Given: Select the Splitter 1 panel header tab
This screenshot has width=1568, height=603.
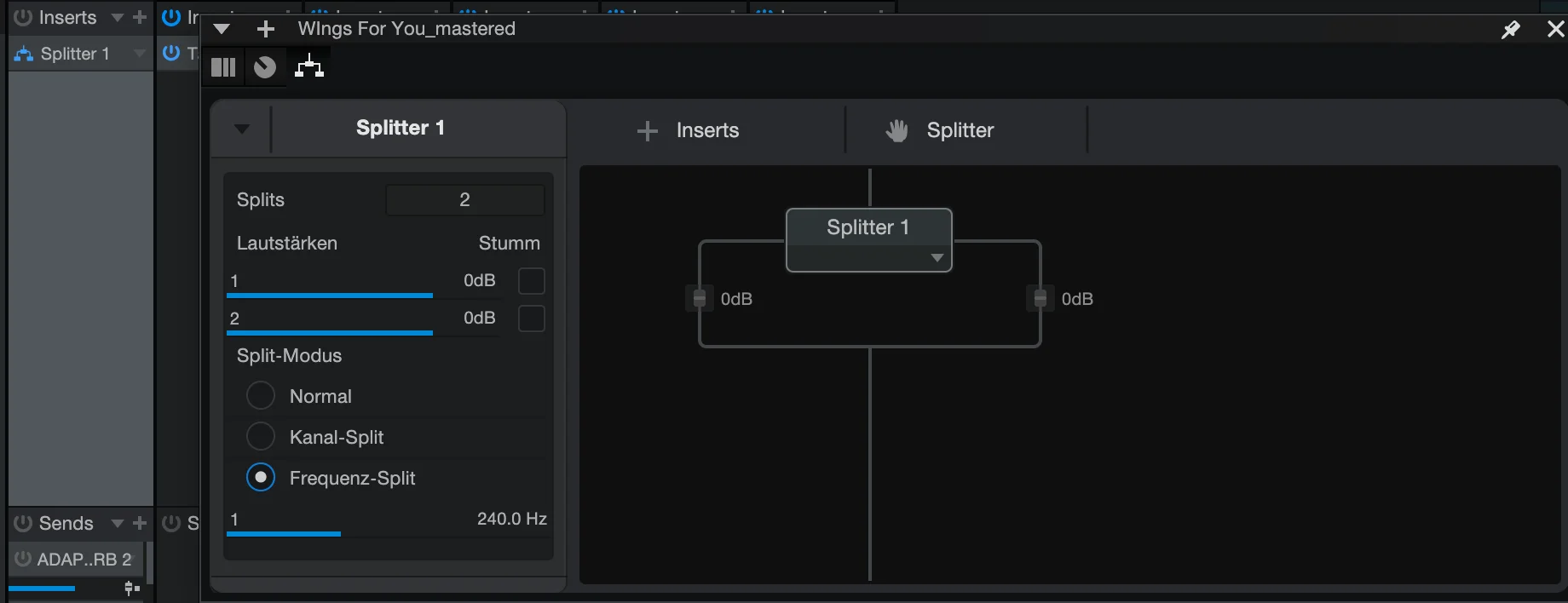Looking at the screenshot, I should point(401,128).
